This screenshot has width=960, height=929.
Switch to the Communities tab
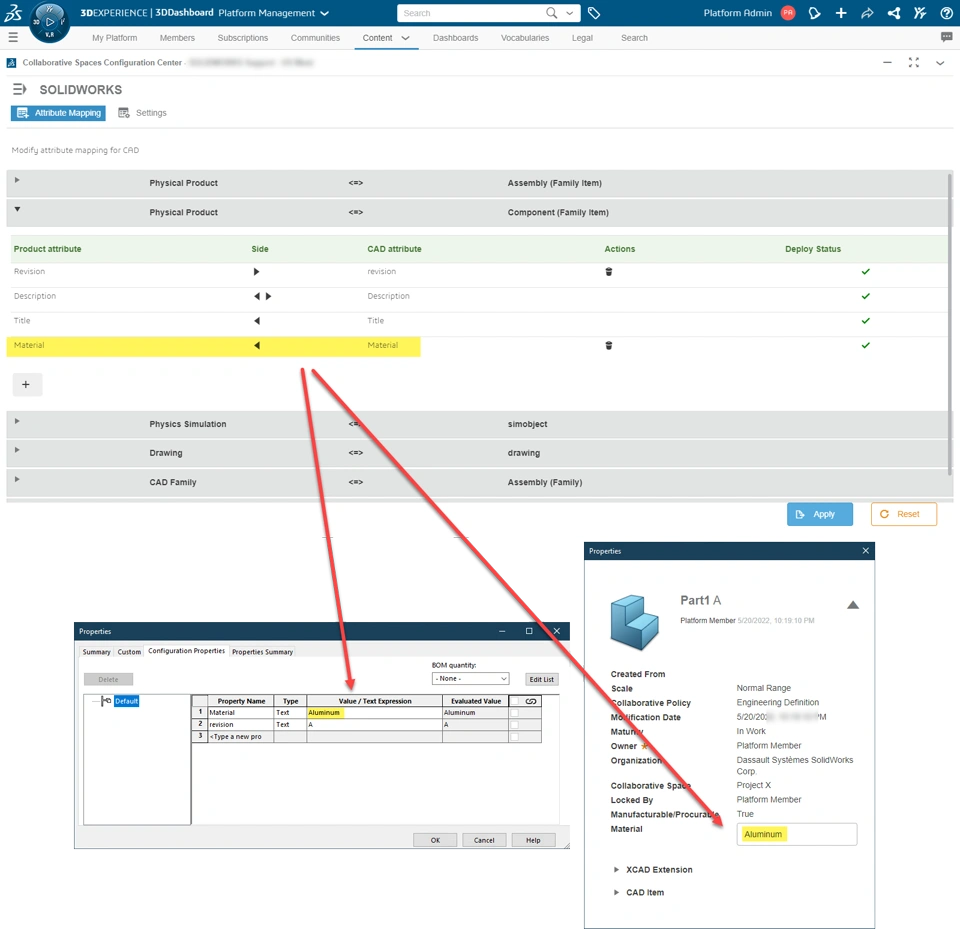coord(315,38)
